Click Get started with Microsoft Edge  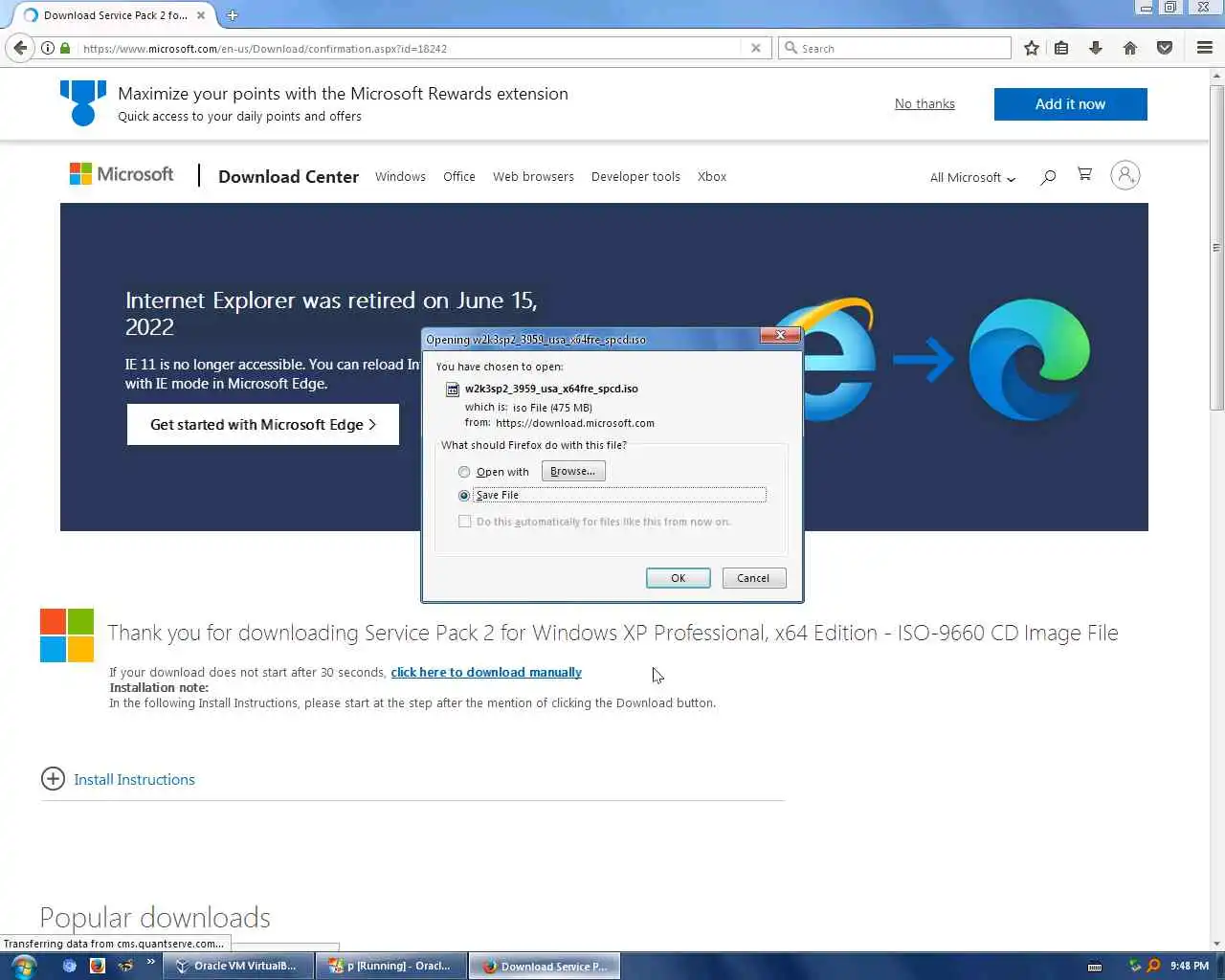pos(263,425)
